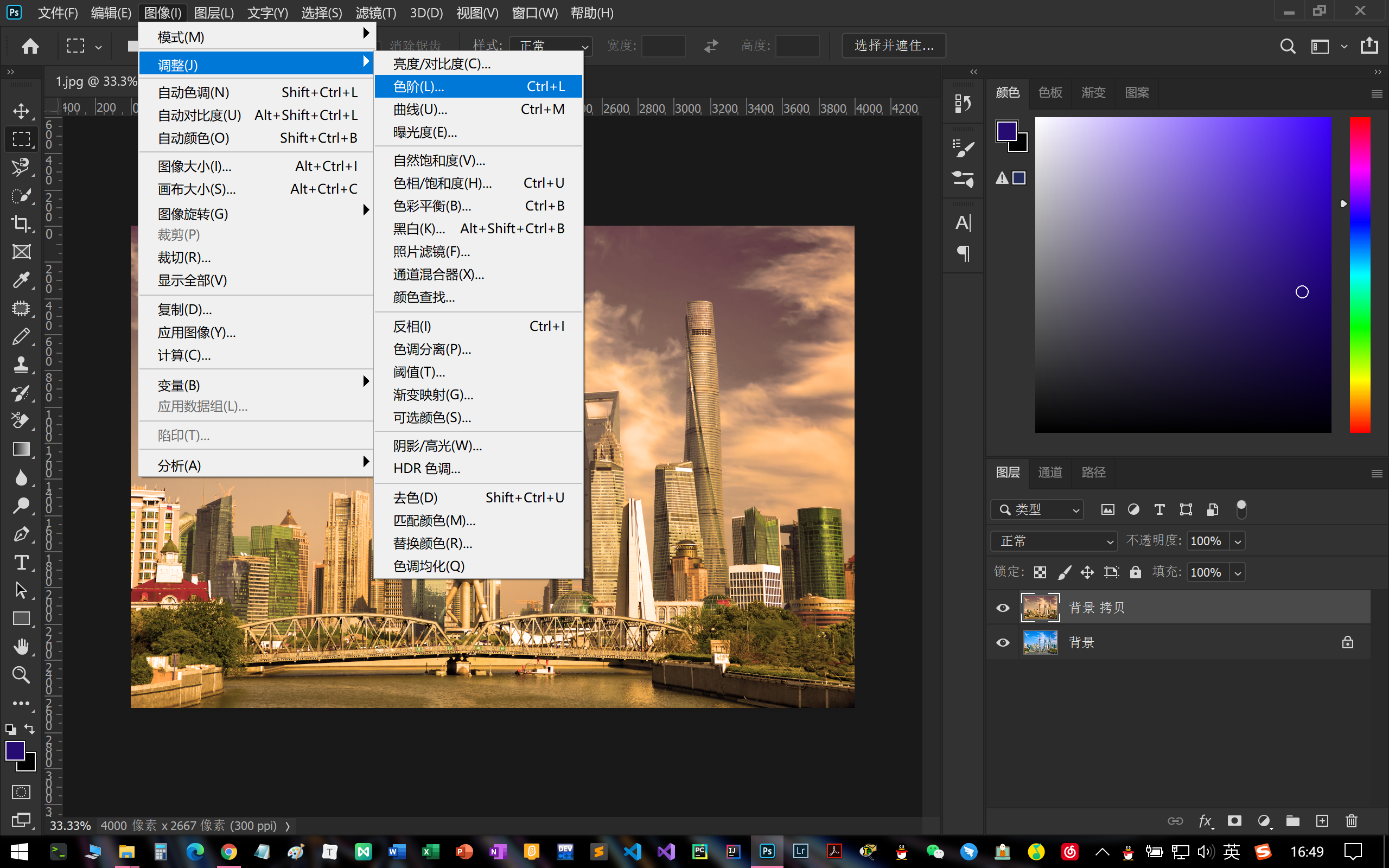This screenshot has height=868, width=1389.
Task: Click the hue spectrum slider bar
Action: [x=1359, y=275]
